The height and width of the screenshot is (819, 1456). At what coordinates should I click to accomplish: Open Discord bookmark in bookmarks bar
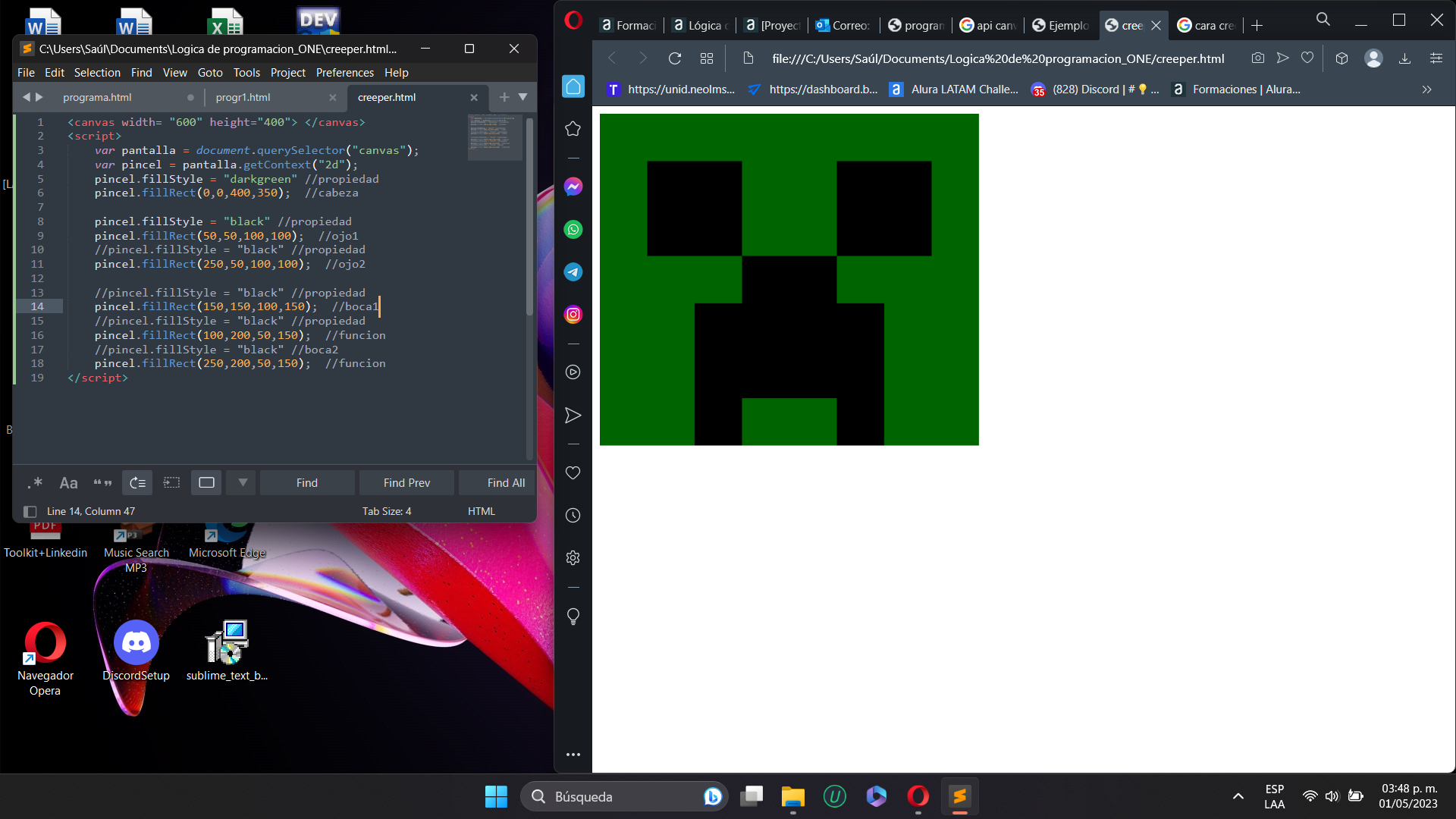click(x=1095, y=89)
